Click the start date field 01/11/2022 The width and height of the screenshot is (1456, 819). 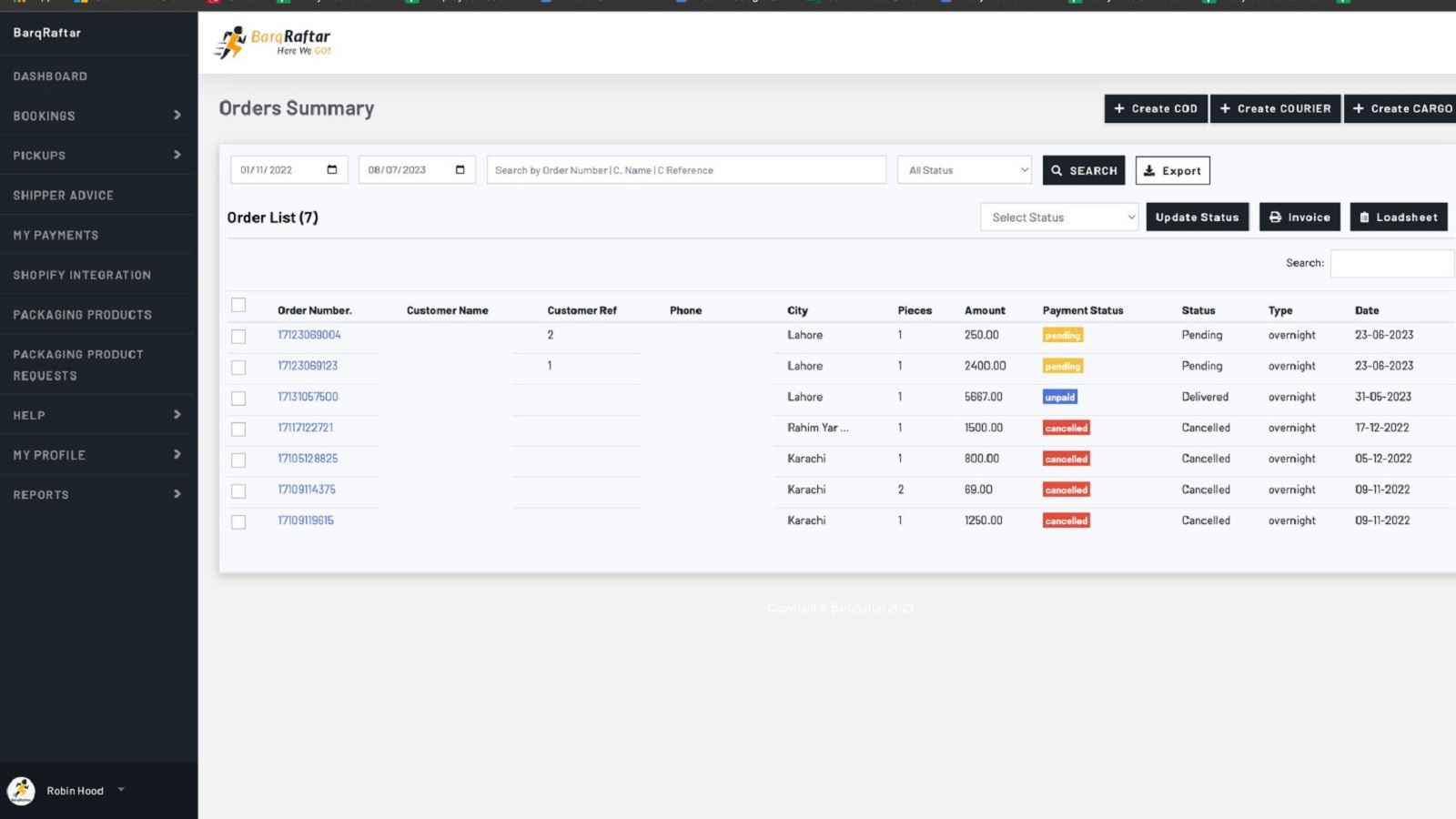pos(289,170)
